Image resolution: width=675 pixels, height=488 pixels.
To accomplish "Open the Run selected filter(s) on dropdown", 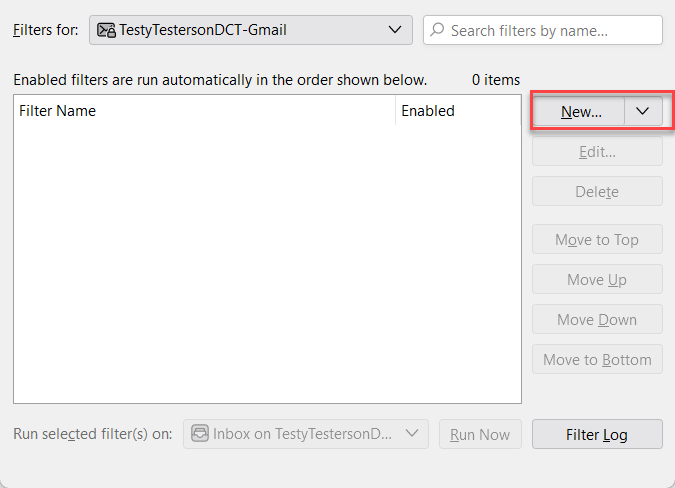I will 306,434.
